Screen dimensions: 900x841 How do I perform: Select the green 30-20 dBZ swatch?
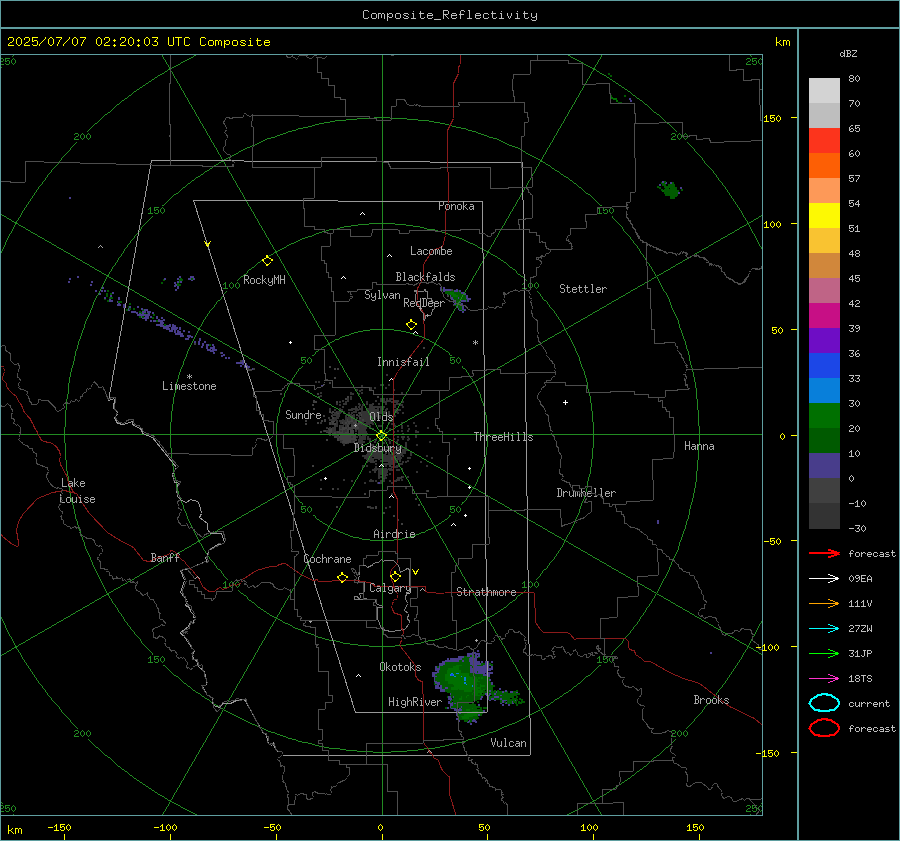(824, 415)
